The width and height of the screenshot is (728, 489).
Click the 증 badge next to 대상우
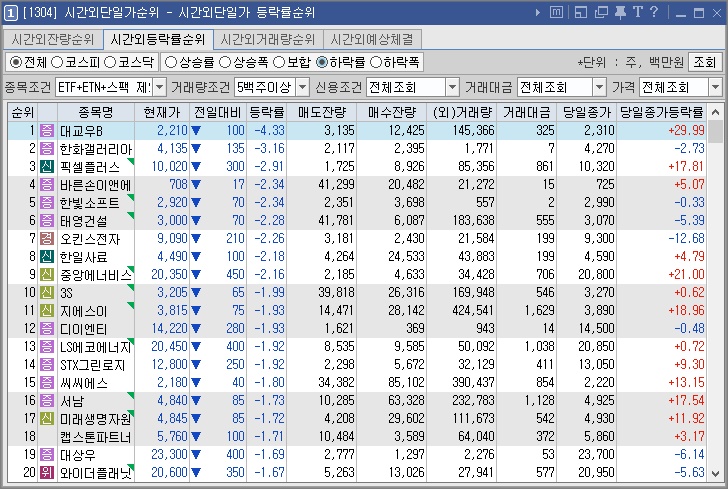click(x=47, y=455)
